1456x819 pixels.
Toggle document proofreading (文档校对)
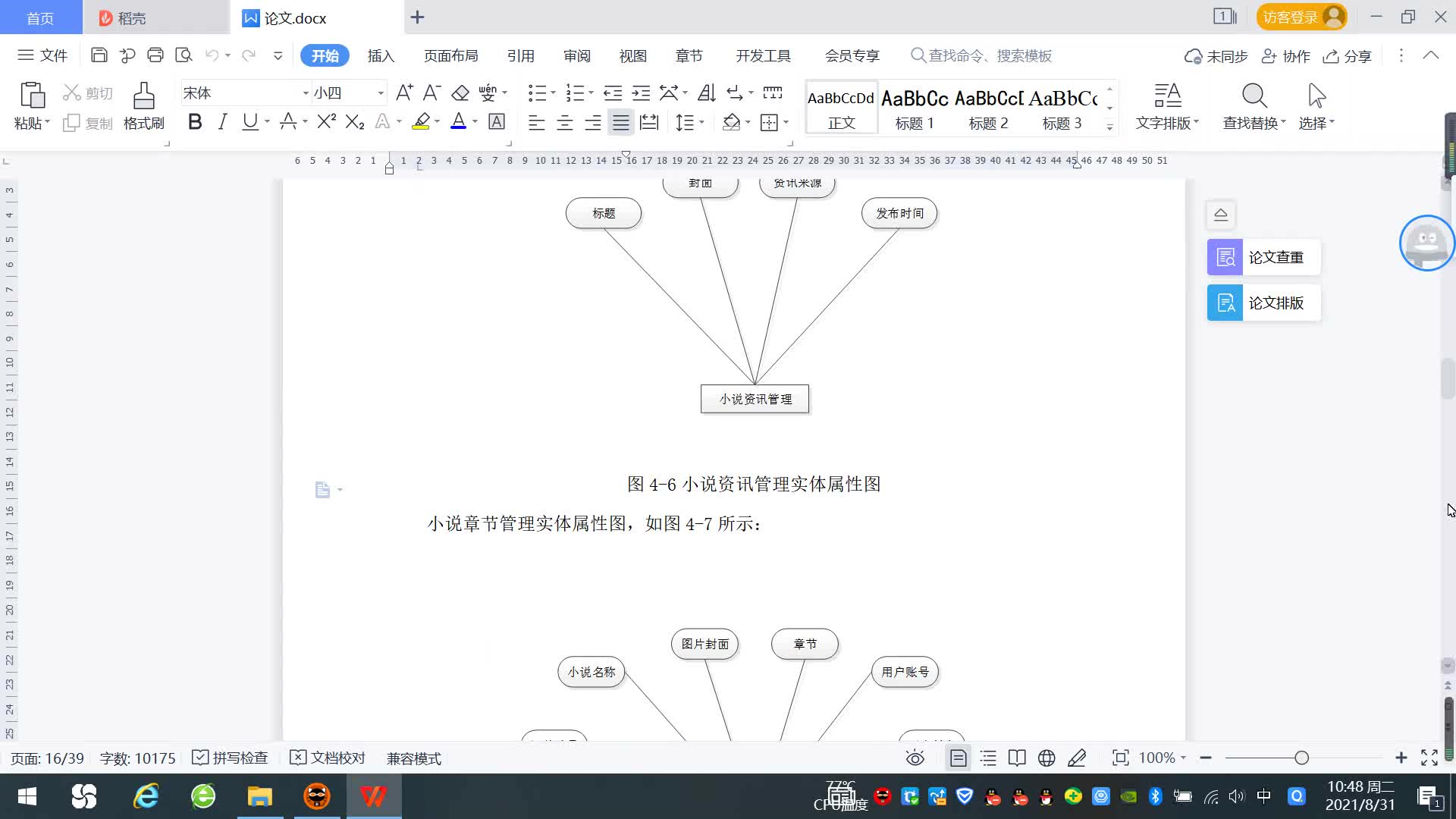coord(328,758)
